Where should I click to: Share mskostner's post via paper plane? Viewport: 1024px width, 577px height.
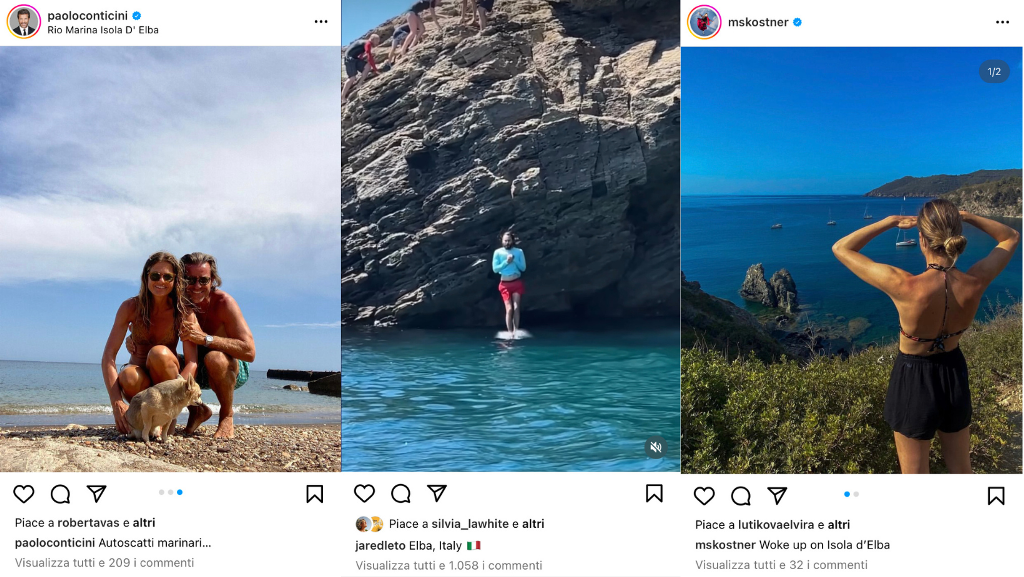coord(777,496)
